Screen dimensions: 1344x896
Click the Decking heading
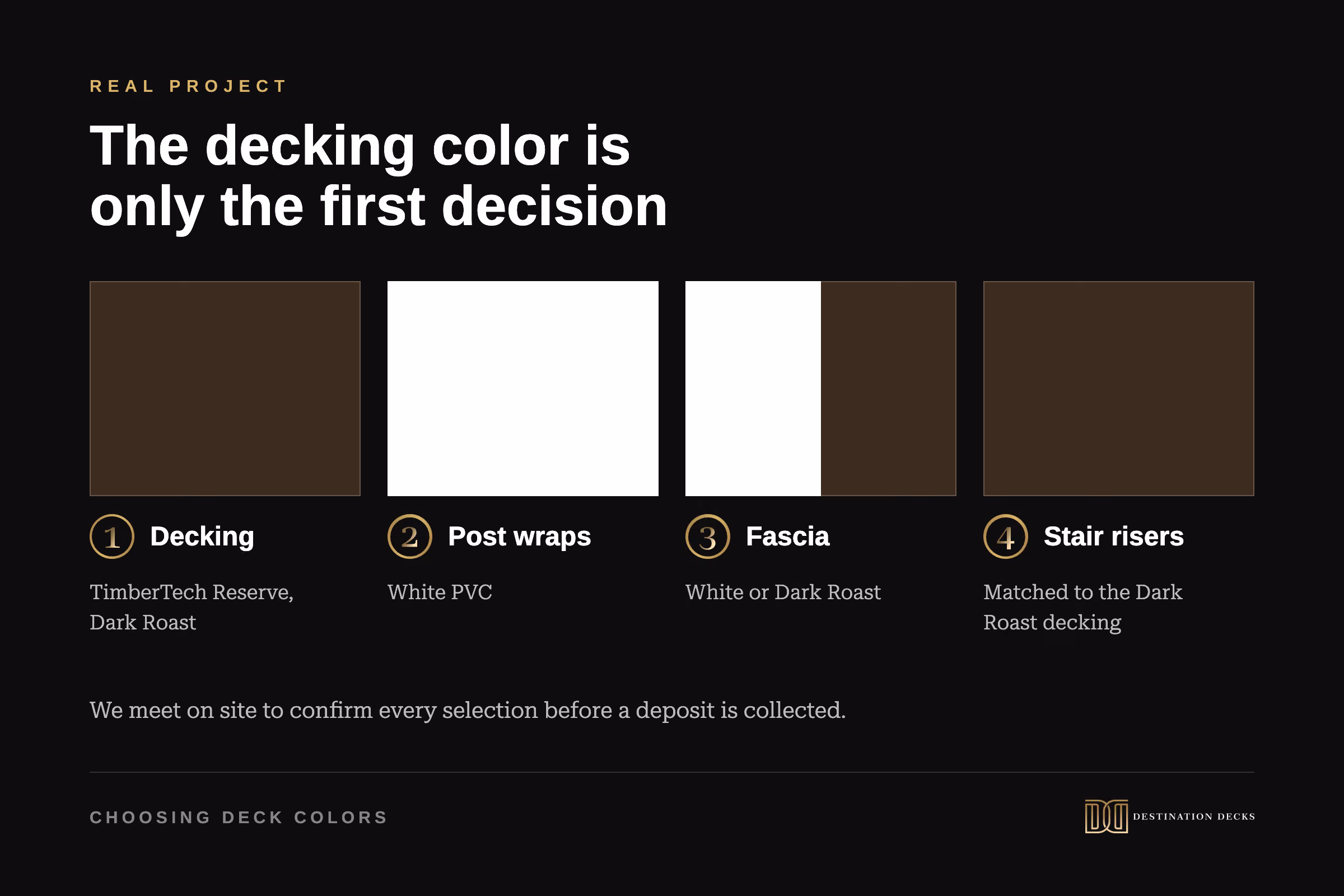[202, 536]
